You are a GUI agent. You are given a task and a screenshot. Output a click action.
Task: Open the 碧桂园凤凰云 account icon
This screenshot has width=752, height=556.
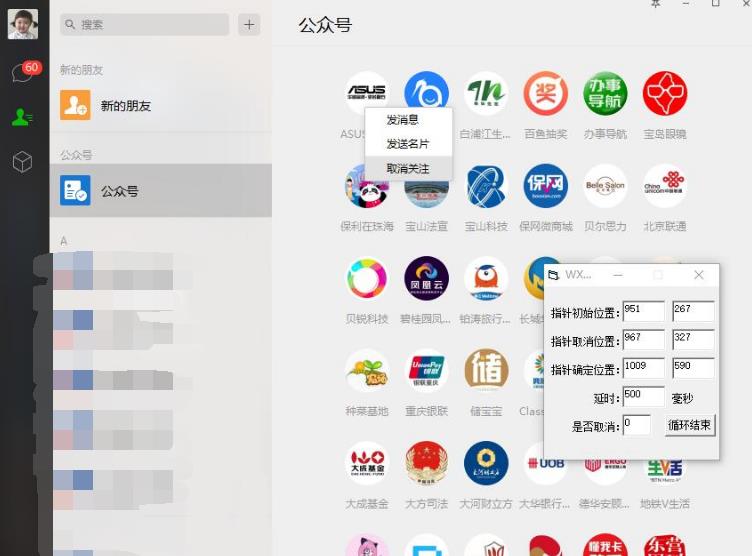click(x=426, y=279)
